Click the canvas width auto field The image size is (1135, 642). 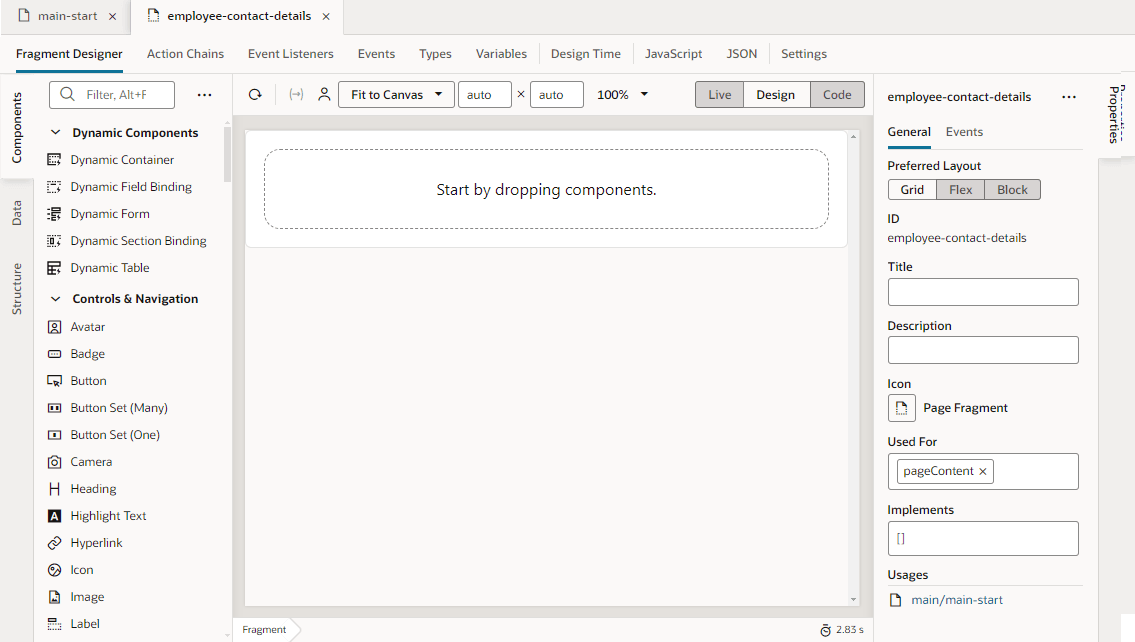pyautogui.click(x=485, y=95)
